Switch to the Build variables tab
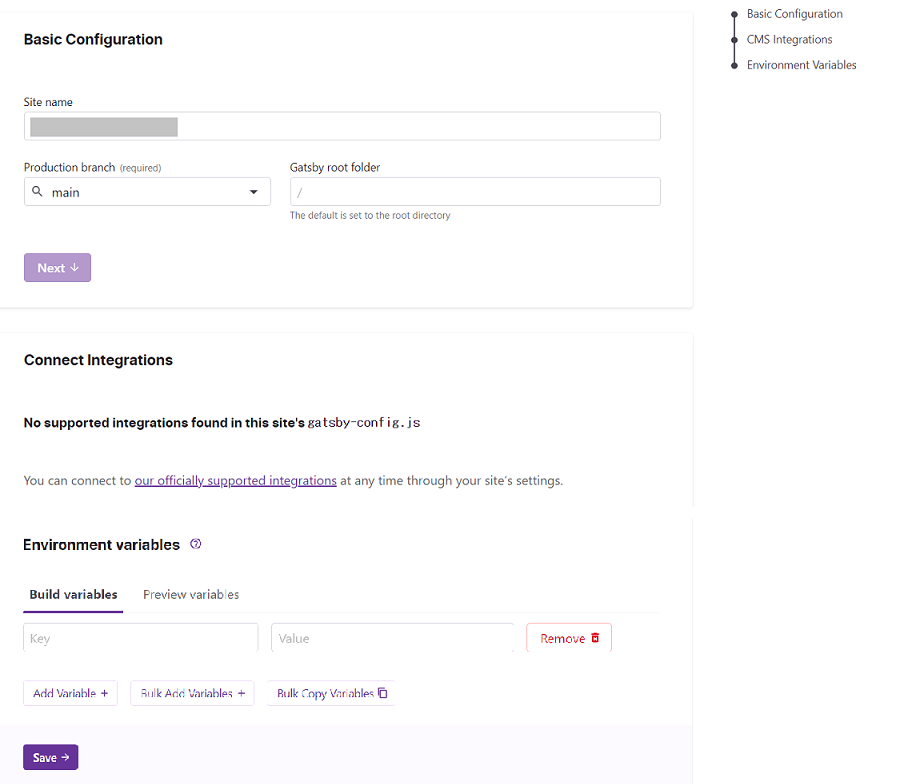 [73, 595]
